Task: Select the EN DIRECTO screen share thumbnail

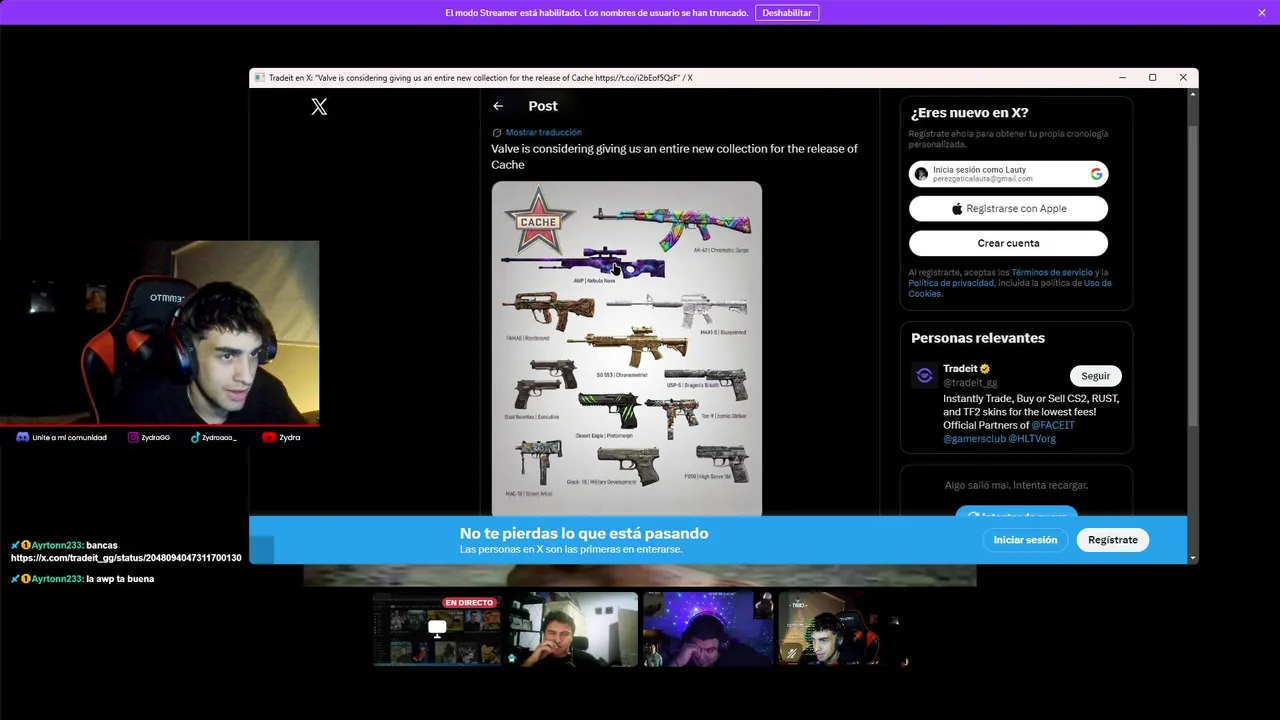Action: tap(437, 629)
